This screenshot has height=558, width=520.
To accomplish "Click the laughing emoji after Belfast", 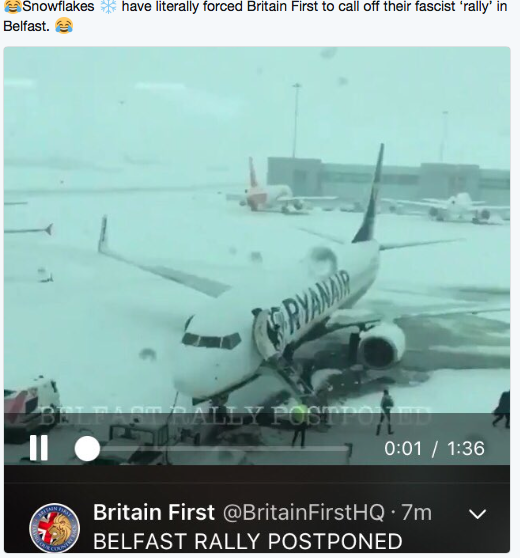I will pos(64,26).
